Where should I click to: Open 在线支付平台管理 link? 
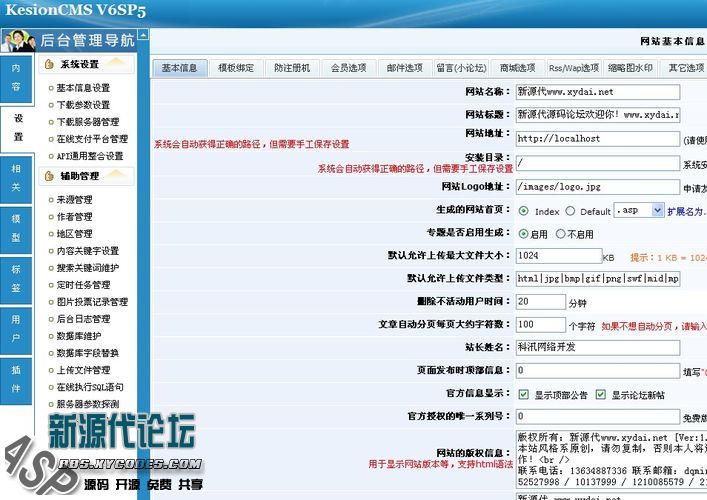click(x=92, y=139)
